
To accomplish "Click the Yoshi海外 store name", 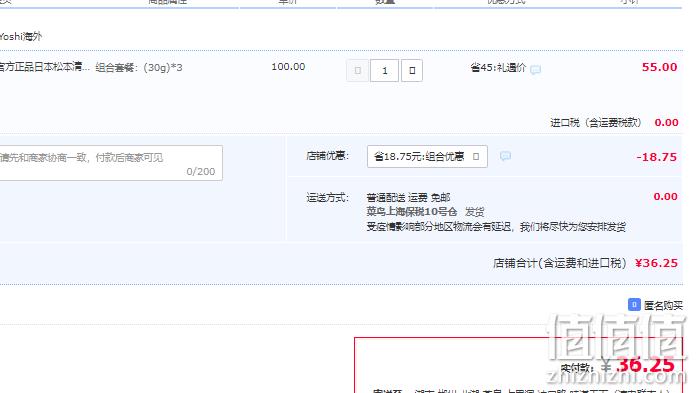I will [20, 36].
